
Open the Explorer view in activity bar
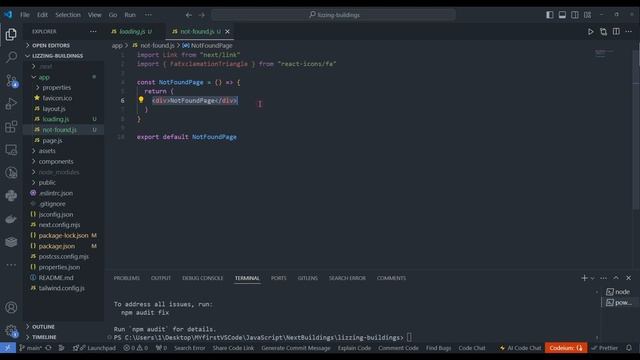(x=11, y=34)
